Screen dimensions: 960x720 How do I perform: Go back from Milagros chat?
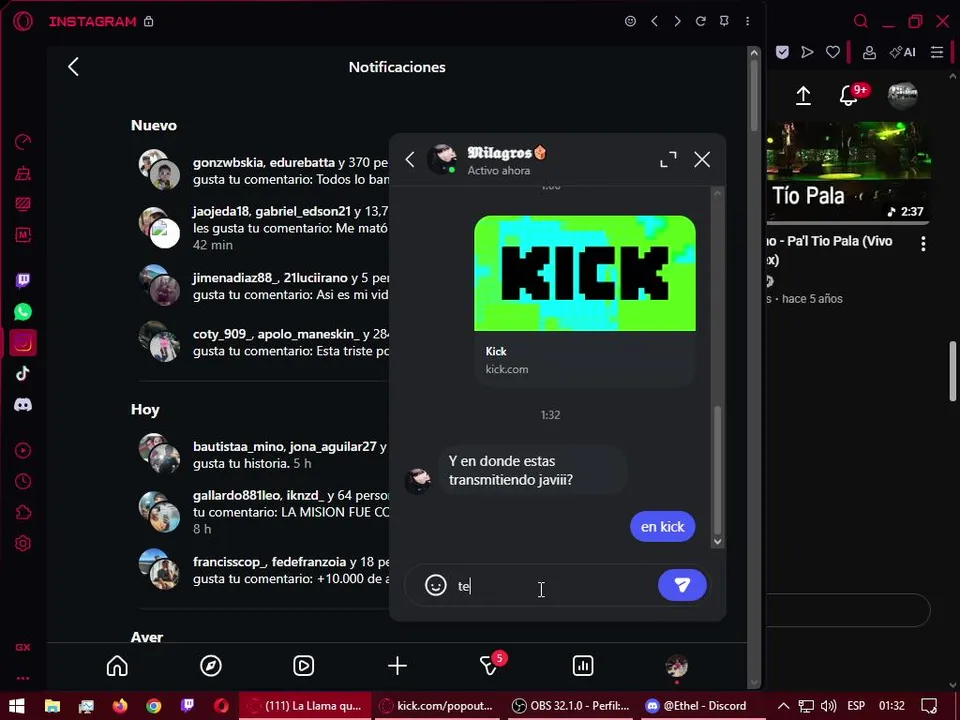tap(410, 160)
